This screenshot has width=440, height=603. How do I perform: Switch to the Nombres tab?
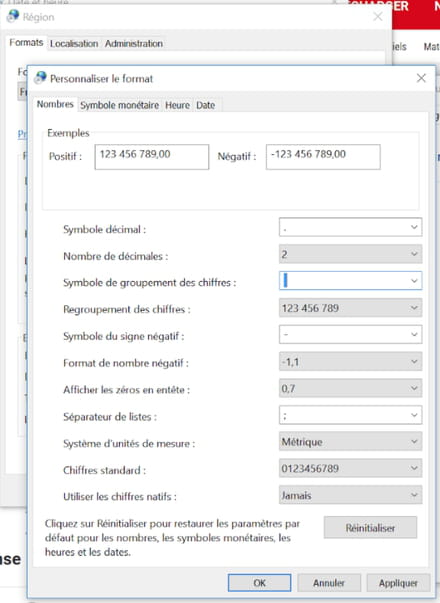pyautogui.click(x=55, y=104)
